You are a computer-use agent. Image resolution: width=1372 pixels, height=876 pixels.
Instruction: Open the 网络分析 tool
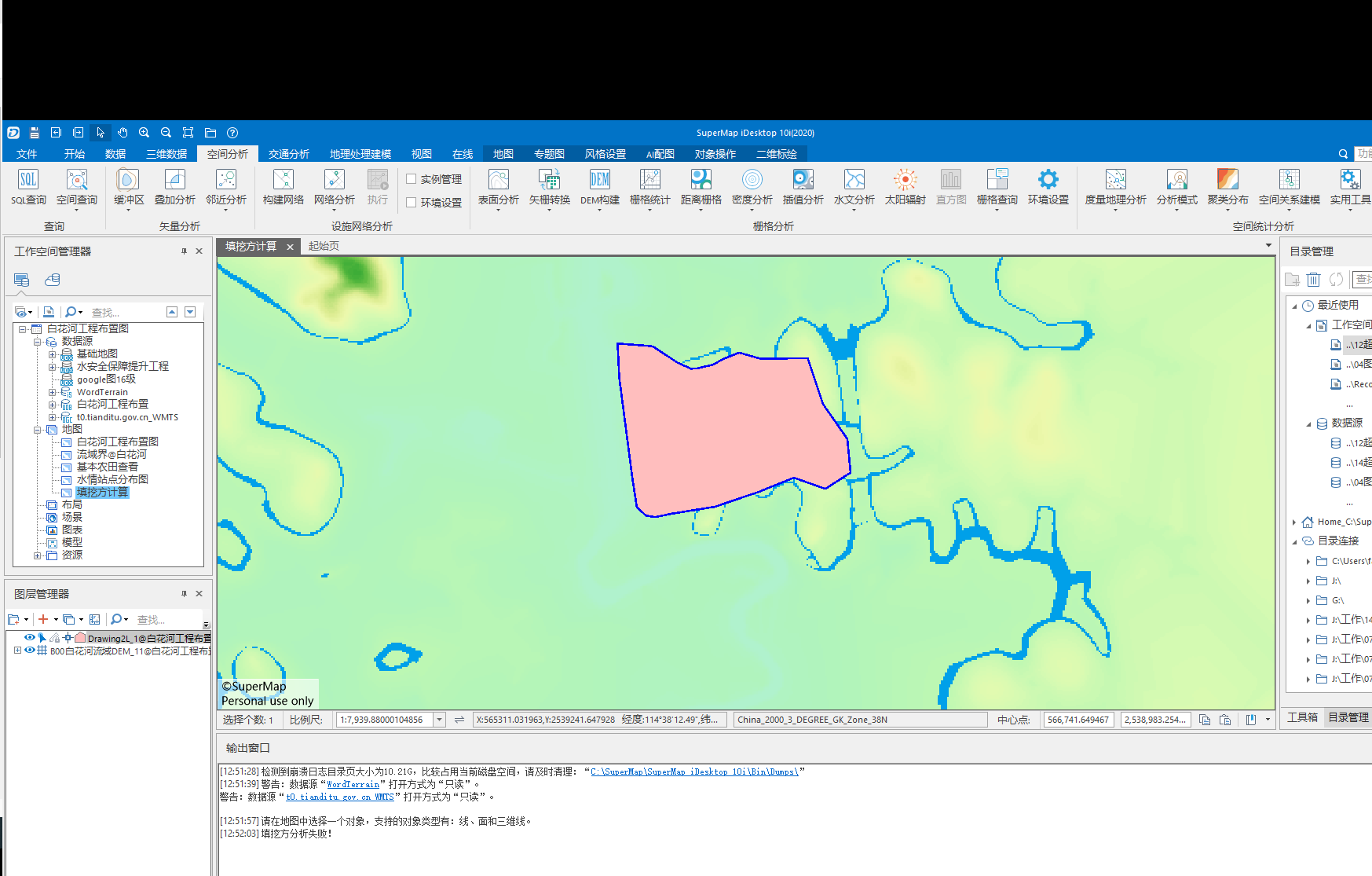pyautogui.click(x=335, y=189)
